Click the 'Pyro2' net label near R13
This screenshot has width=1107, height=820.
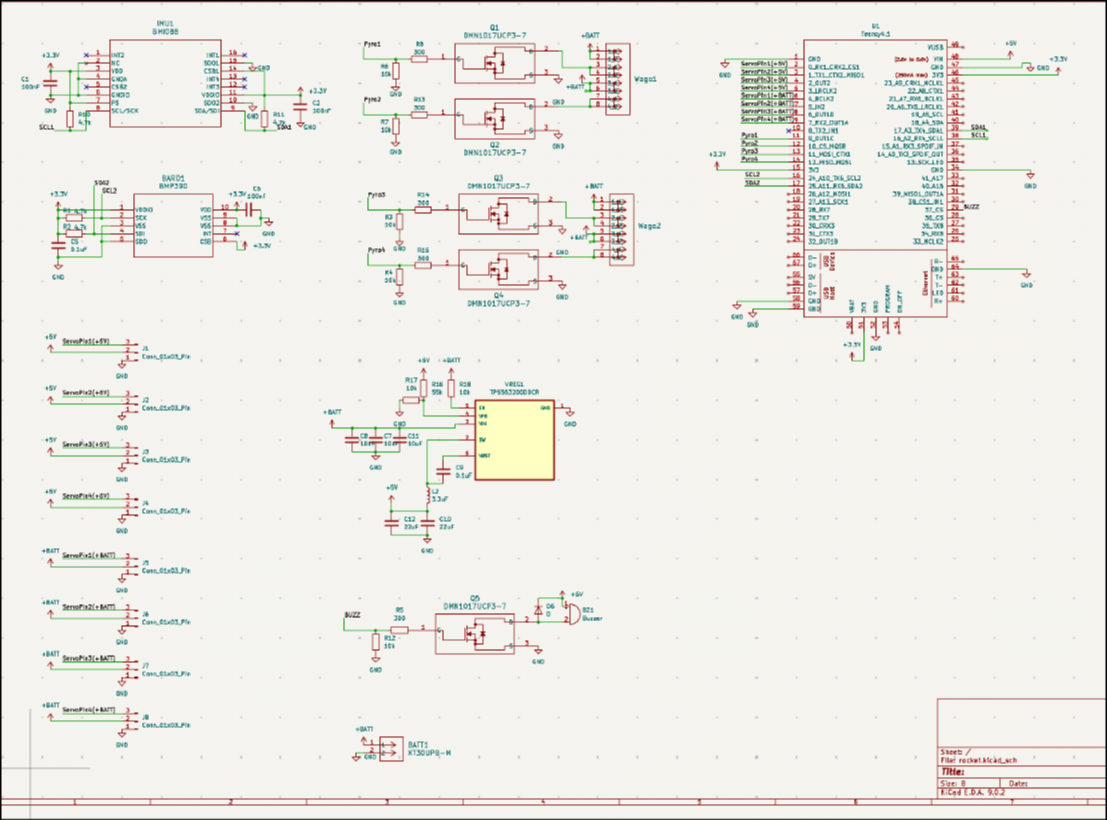tap(372, 100)
